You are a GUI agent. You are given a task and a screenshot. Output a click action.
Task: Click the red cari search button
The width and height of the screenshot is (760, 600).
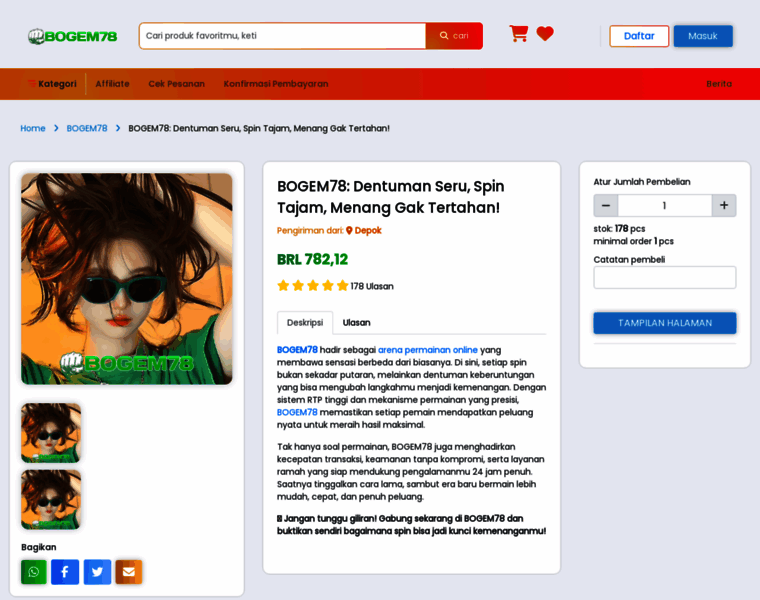454,36
